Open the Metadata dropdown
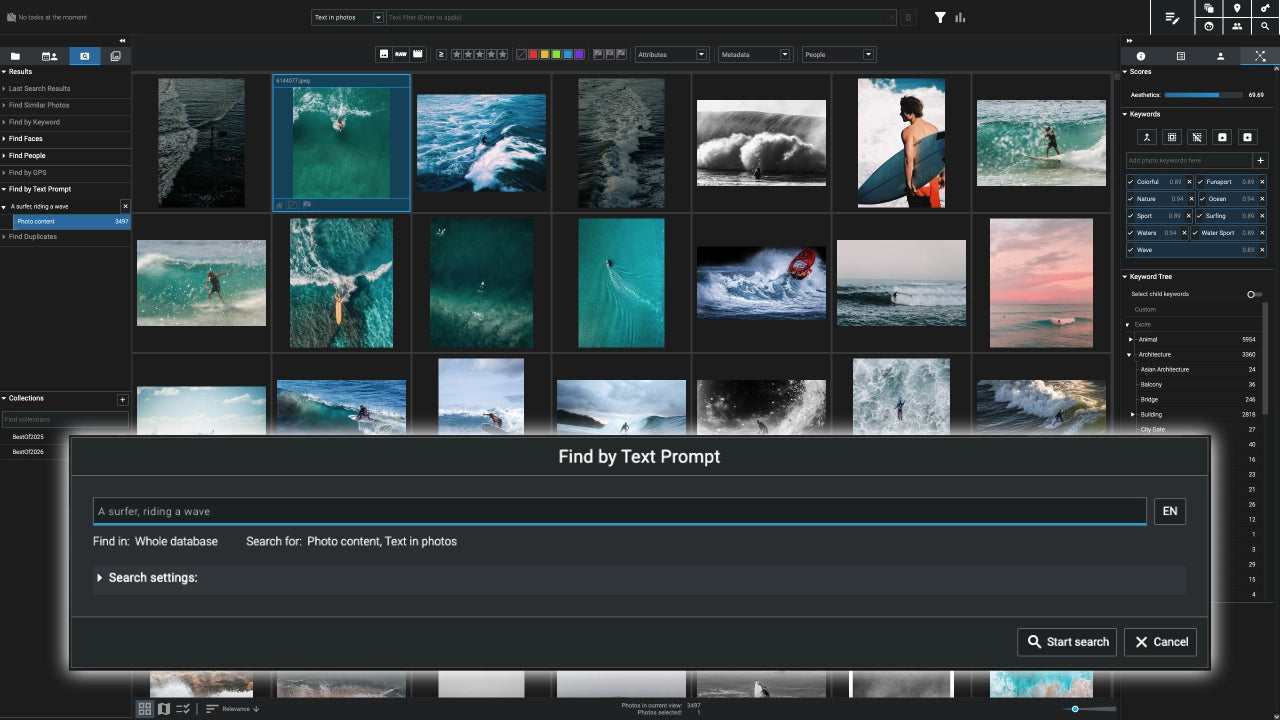Image resolution: width=1280 pixels, height=720 pixels. (755, 54)
